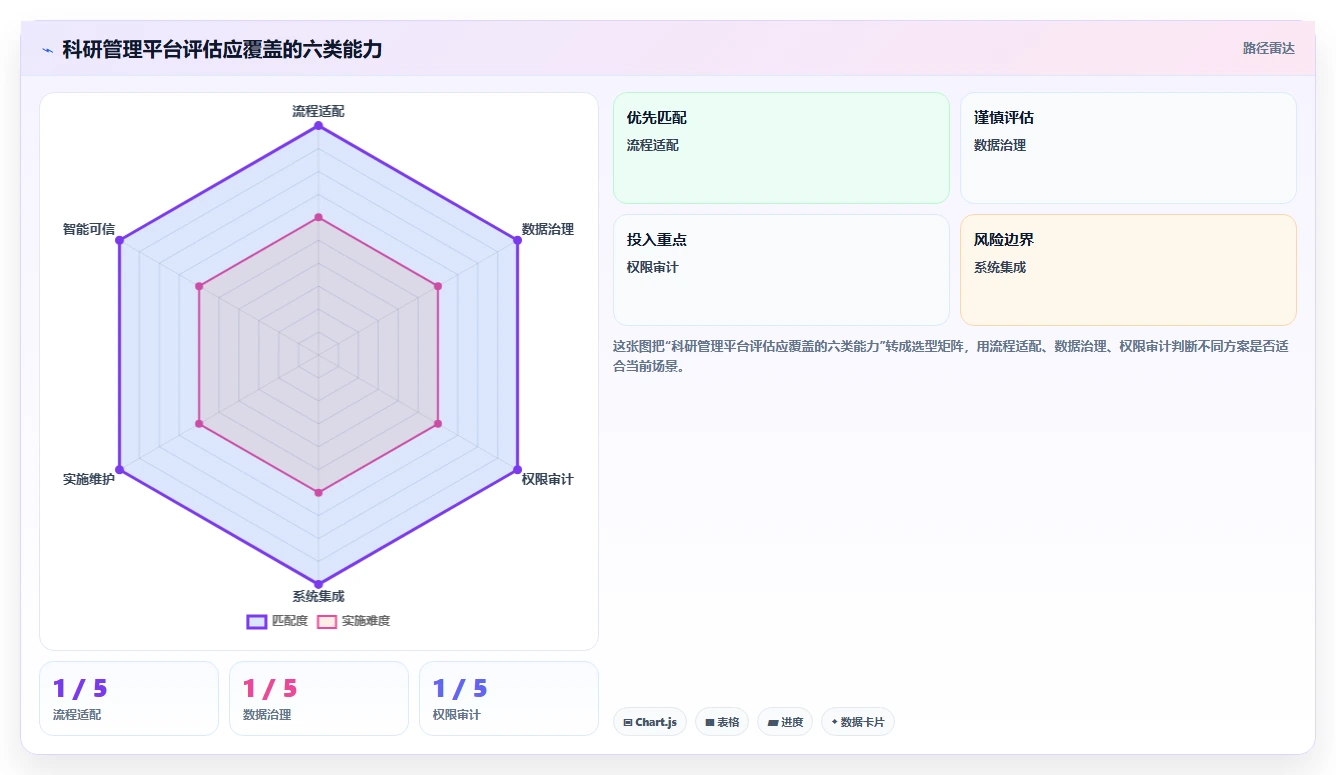1336x775 pixels.
Task: Open the Chart.js chip
Action: (650, 722)
